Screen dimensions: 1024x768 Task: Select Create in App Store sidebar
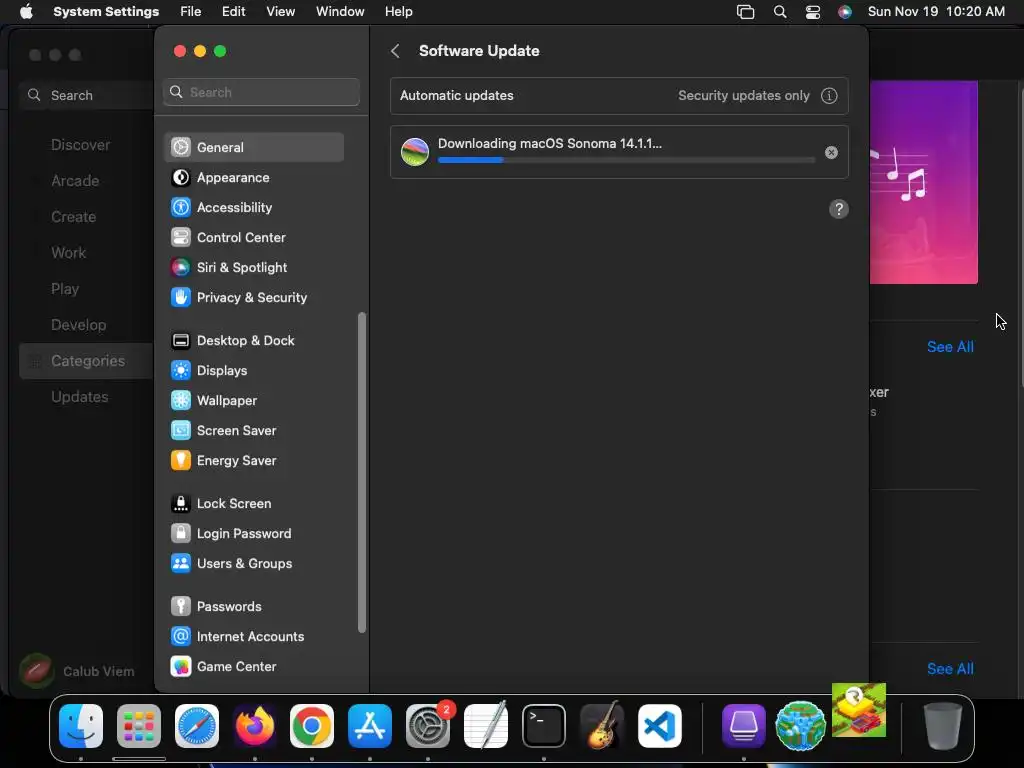click(x=74, y=217)
